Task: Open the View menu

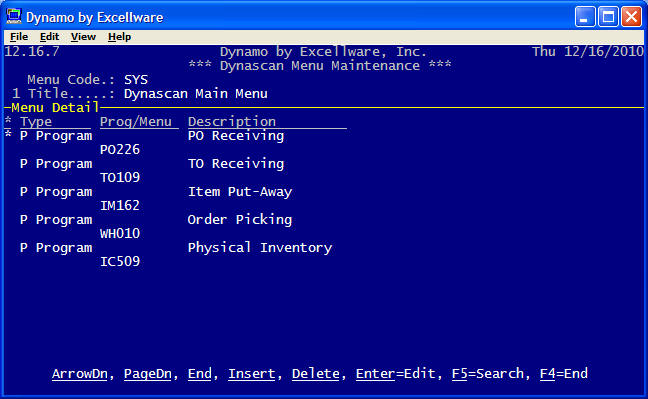Action: [83, 37]
